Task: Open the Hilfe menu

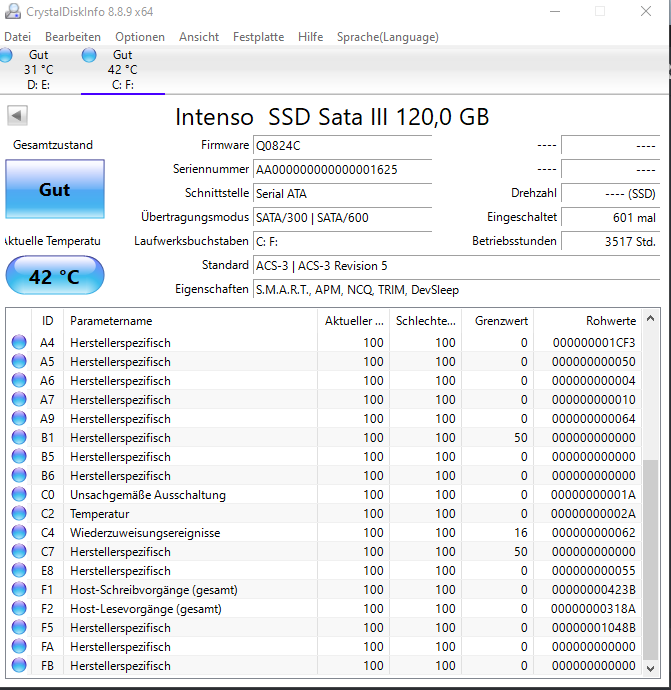Action: 310,37
